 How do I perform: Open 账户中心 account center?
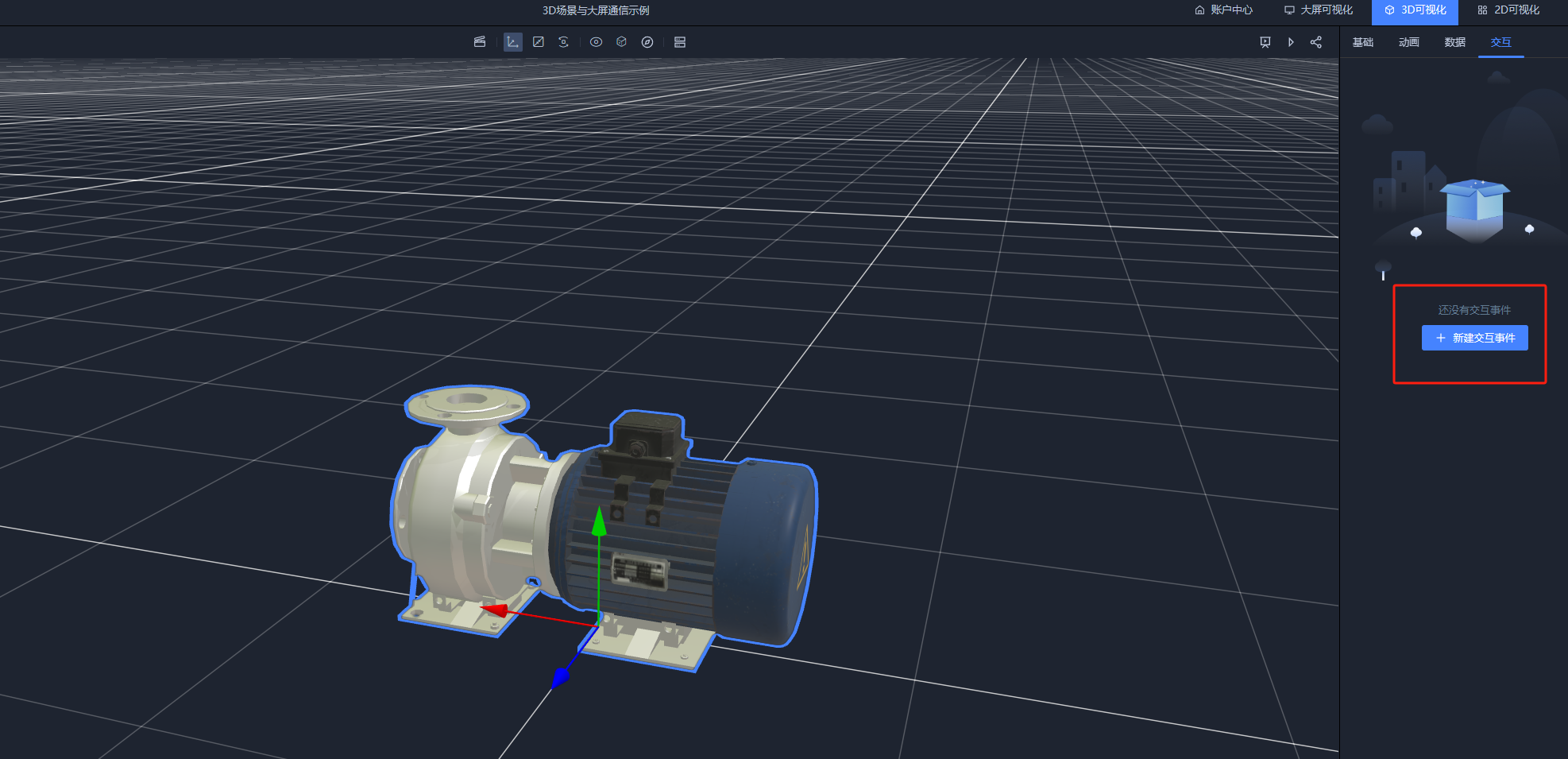coord(1224,10)
